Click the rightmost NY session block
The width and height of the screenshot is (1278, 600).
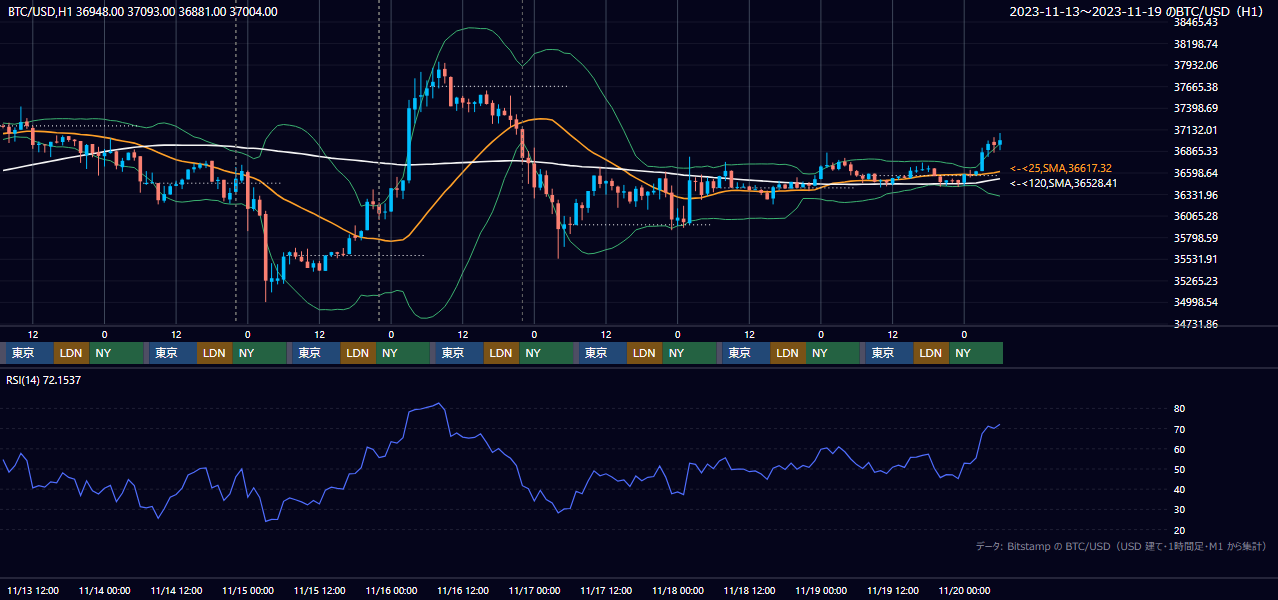click(975, 353)
